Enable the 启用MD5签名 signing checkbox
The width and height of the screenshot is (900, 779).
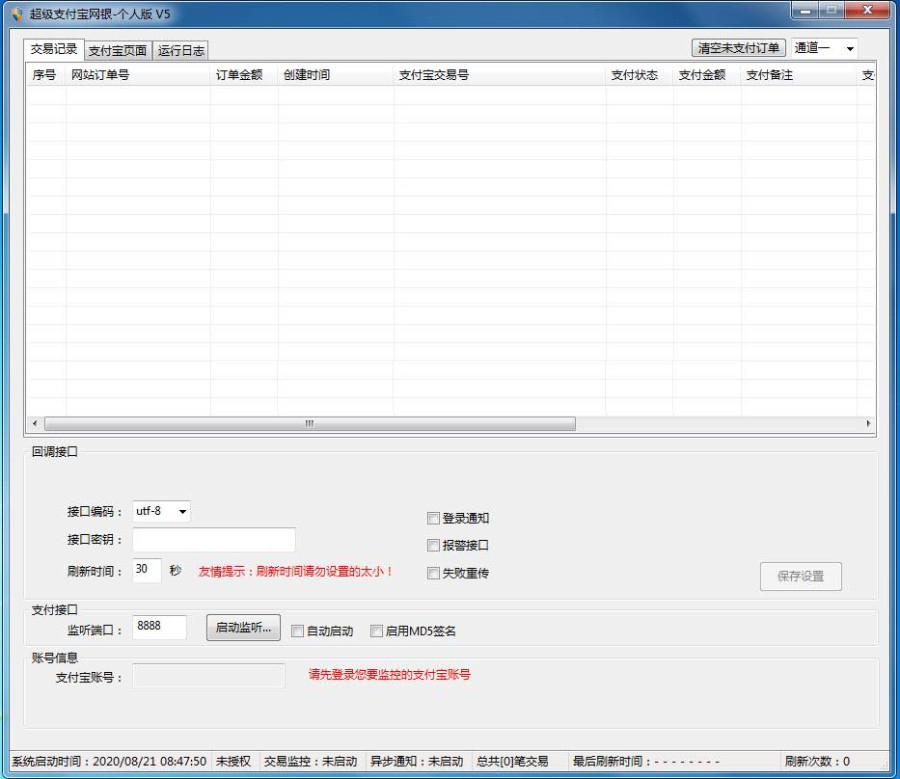coord(376,630)
